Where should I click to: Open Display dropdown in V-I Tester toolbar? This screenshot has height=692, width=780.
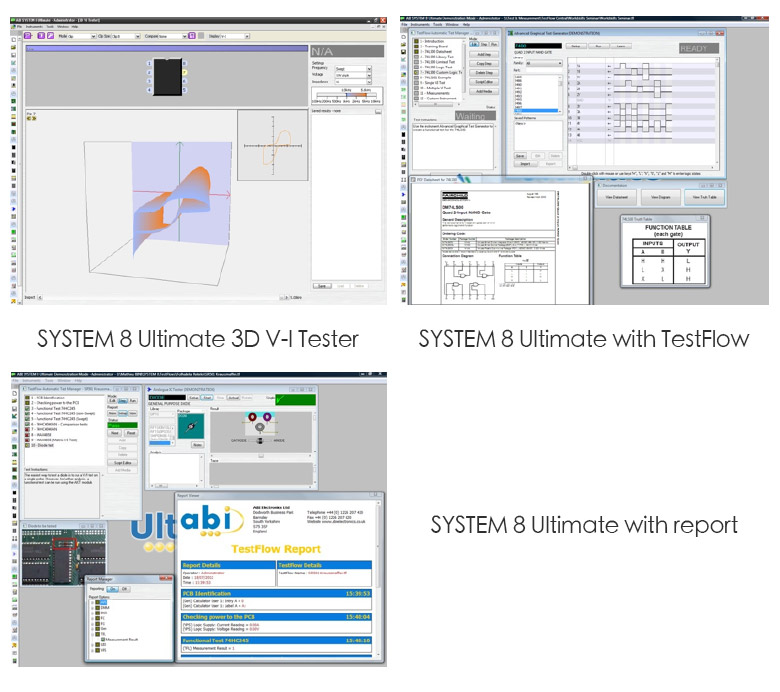click(247, 36)
